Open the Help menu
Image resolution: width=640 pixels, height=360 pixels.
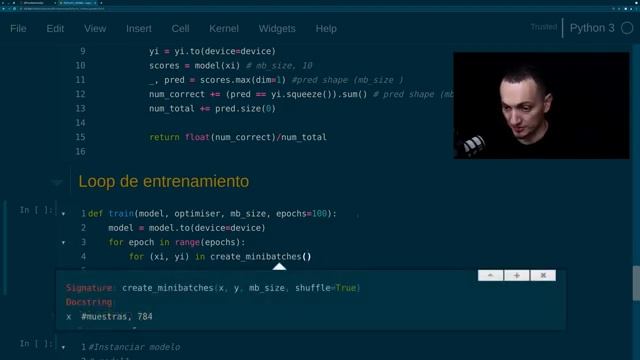[x=326, y=29]
